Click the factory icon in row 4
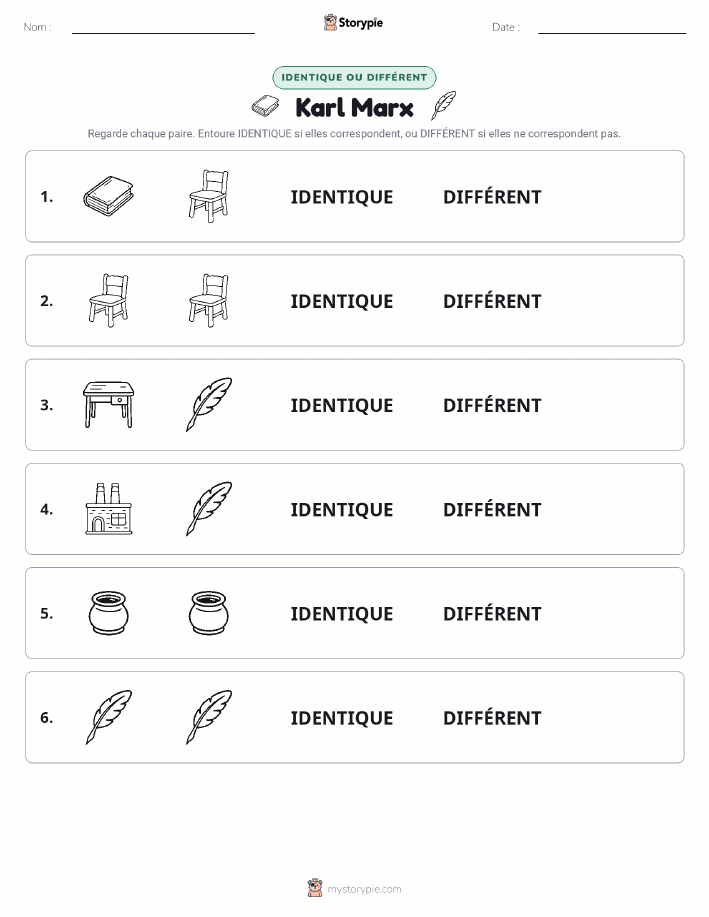709x917 pixels. [x=108, y=509]
